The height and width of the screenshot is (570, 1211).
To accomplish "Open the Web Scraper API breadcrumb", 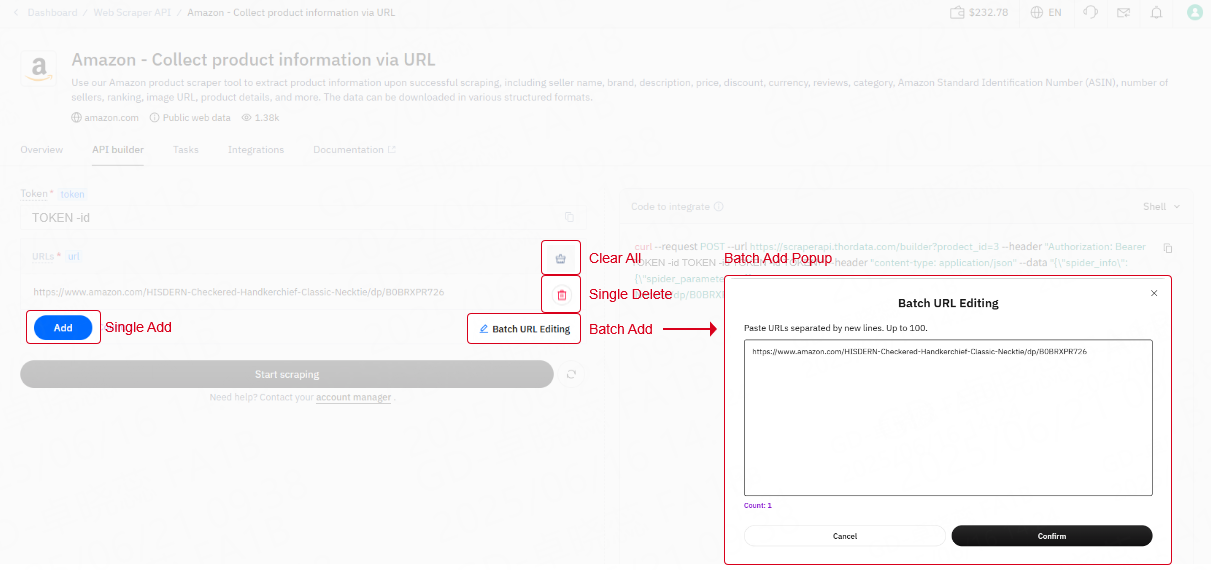I will point(132,13).
